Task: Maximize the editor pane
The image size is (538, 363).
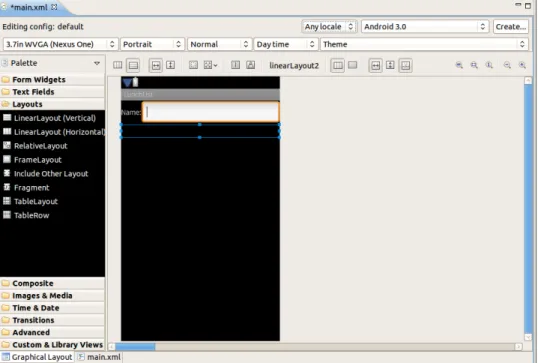Action: (x=528, y=5)
